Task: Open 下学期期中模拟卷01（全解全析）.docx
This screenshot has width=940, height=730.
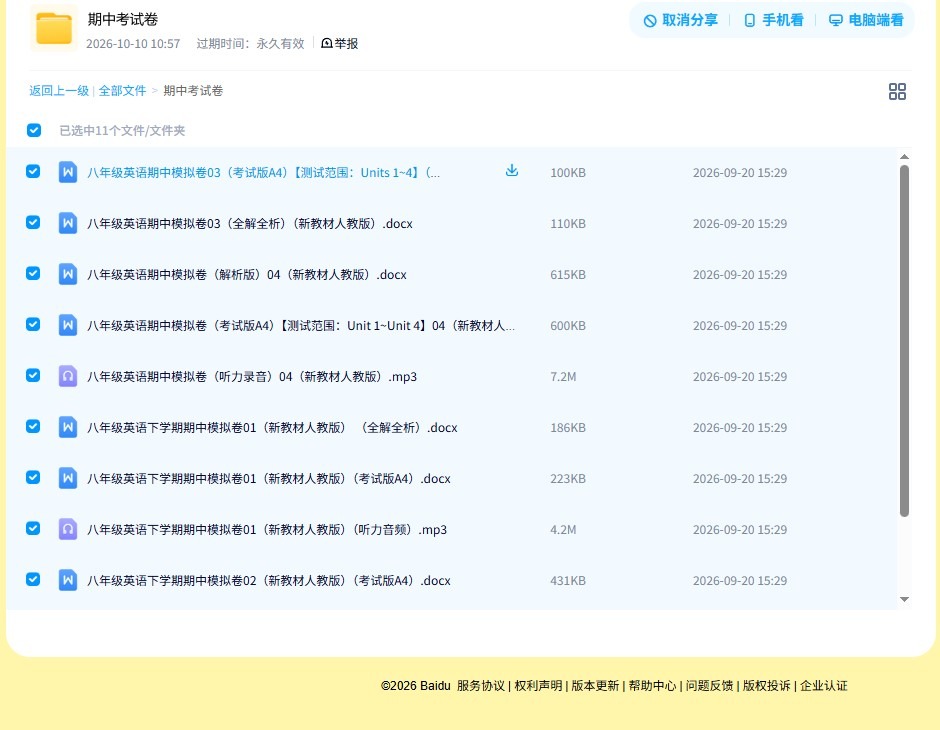Action: click(x=272, y=427)
